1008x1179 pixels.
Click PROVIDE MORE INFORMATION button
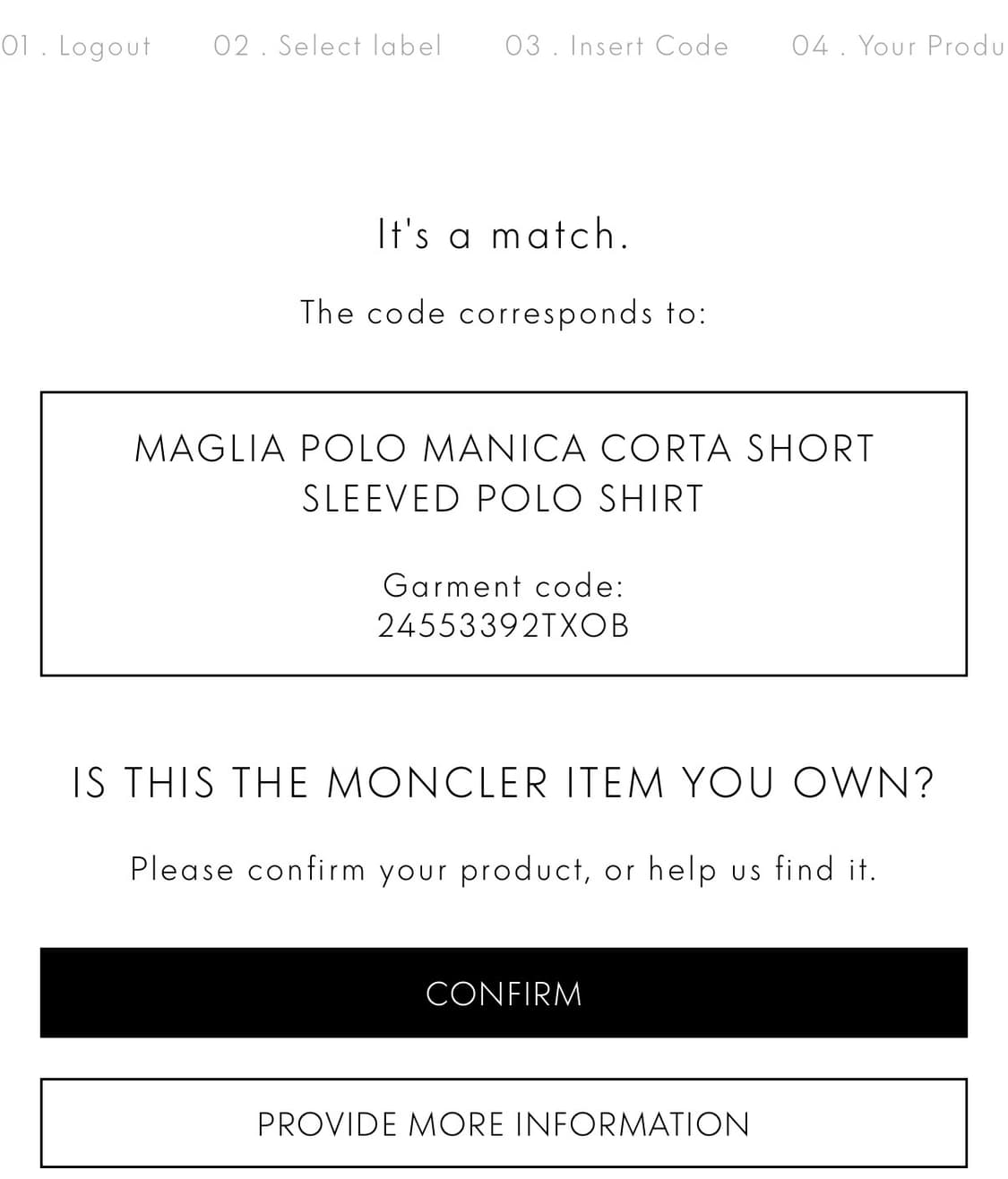pyautogui.click(x=504, y=1123)
